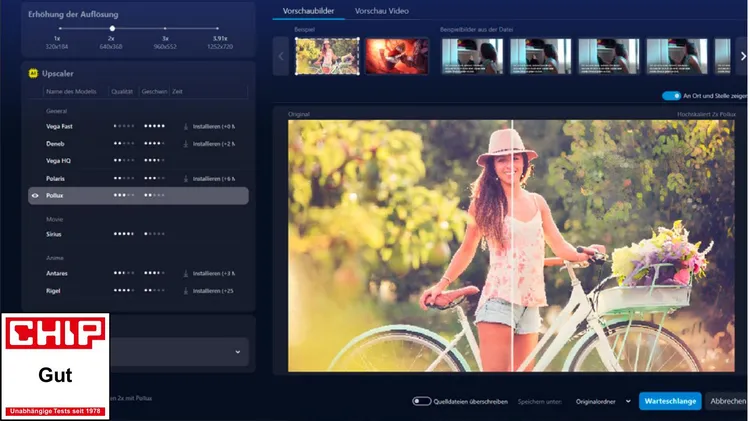This screenshot has width=750, height=421.
Task: Click download icon for Vega Fast
Action: point(186,127)
